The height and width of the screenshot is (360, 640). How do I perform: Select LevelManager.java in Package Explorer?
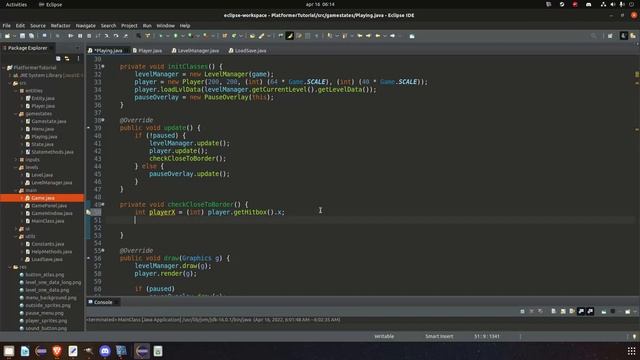click(52, 182)
